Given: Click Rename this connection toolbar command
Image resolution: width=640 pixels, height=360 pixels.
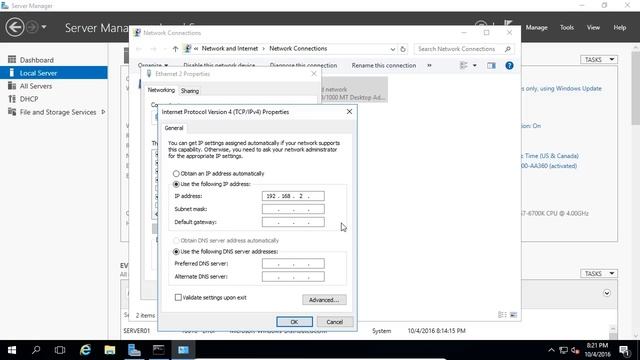Looking at the screenshot, I should (384, 65).
